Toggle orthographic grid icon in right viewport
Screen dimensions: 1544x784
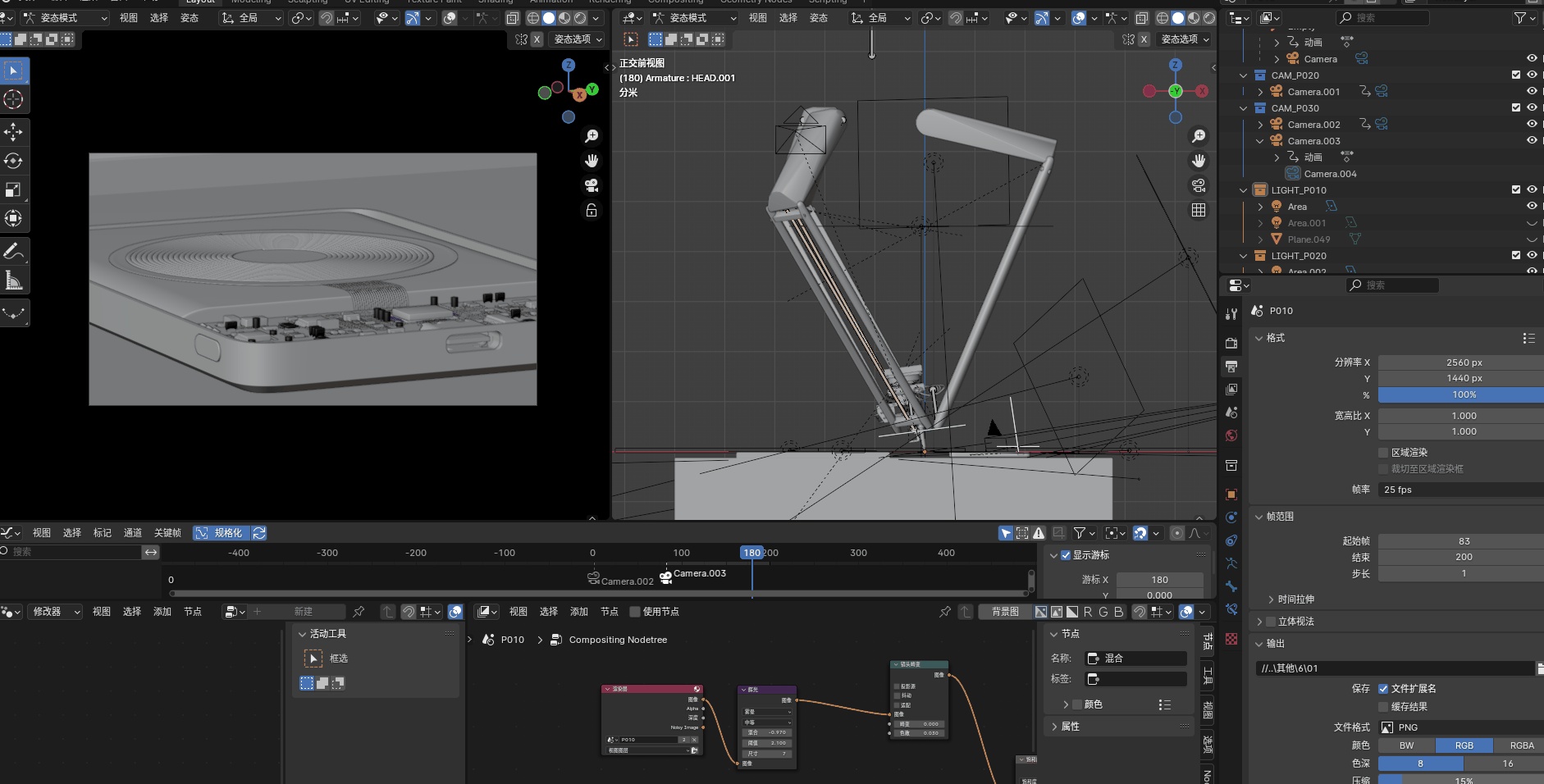coord(1199,211)
